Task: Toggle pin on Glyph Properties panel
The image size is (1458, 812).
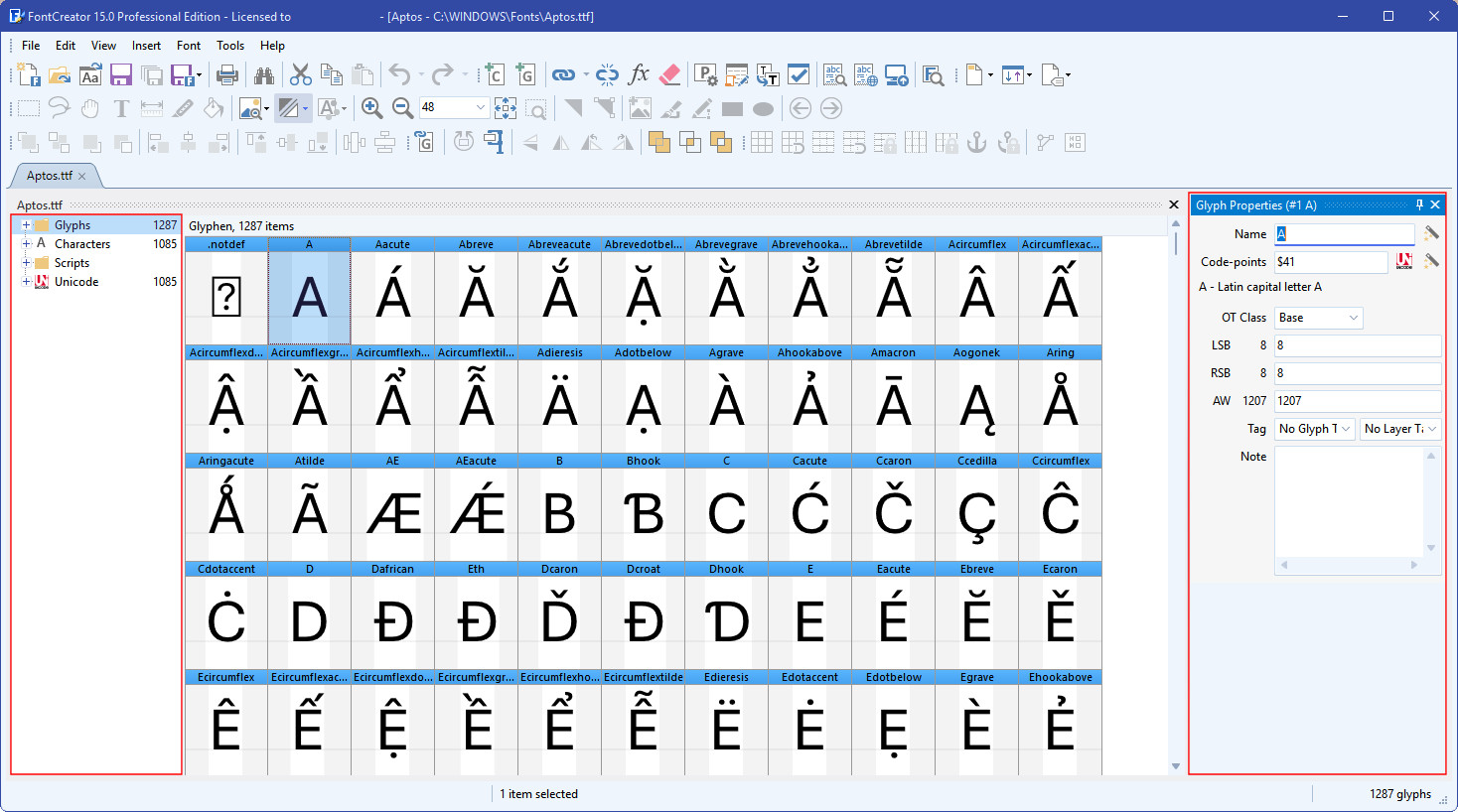Action: 1419,204
